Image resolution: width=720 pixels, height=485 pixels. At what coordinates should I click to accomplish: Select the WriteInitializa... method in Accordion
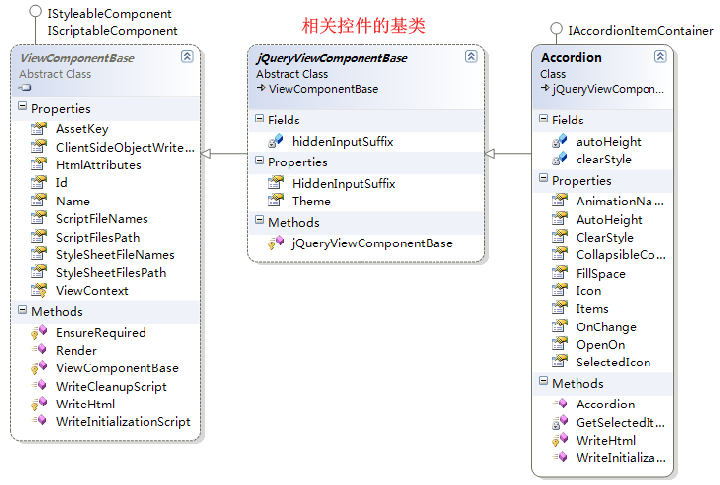pos(602,457)
